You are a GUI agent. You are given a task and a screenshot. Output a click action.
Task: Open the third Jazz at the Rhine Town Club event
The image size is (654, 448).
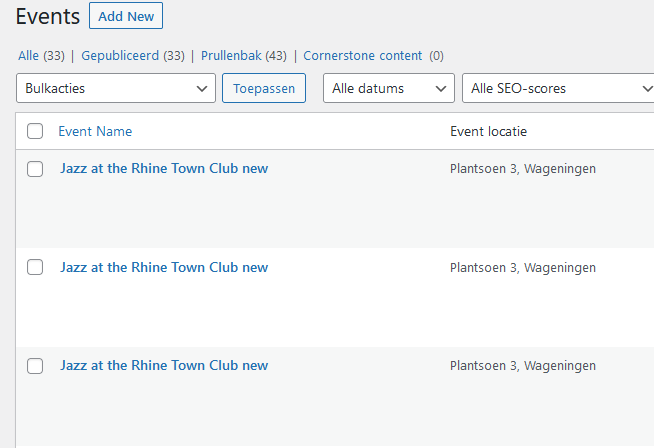[164, 365]
